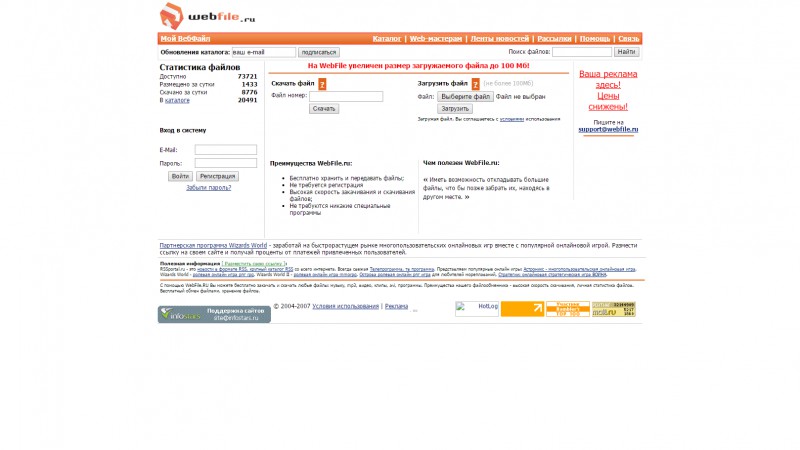
Task: Open Условия использования footer link
Action: 345,306
